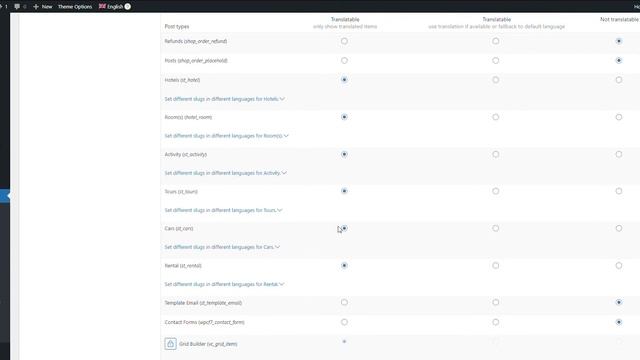Select Not translatable for Template Email
Viewport: 640px width, 360px height.
pyautogui.click(x=619, y=302)
